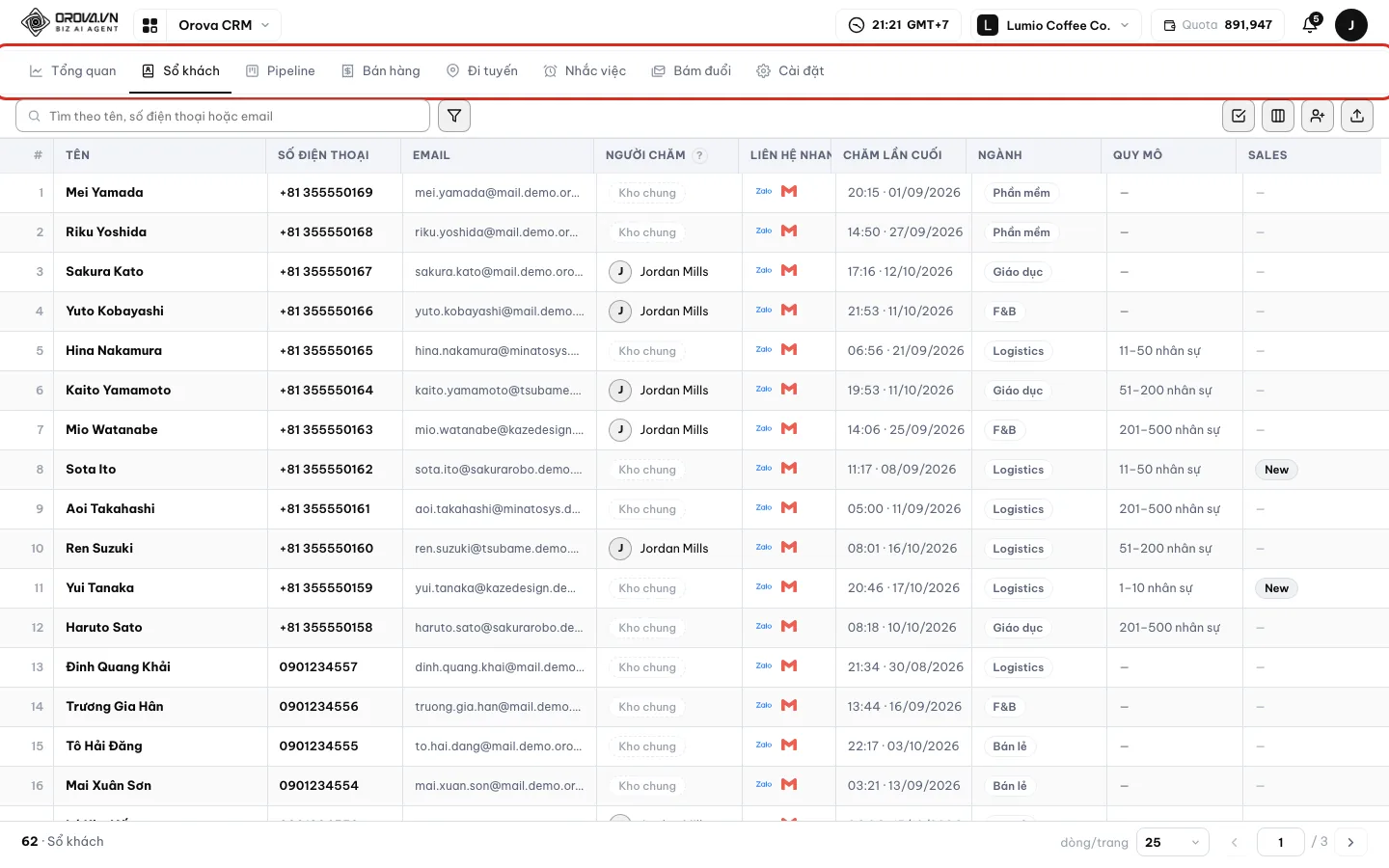This screenshot has height=868, width=1389.
Task: Click the Orova.vn logo
Action: 69,23
